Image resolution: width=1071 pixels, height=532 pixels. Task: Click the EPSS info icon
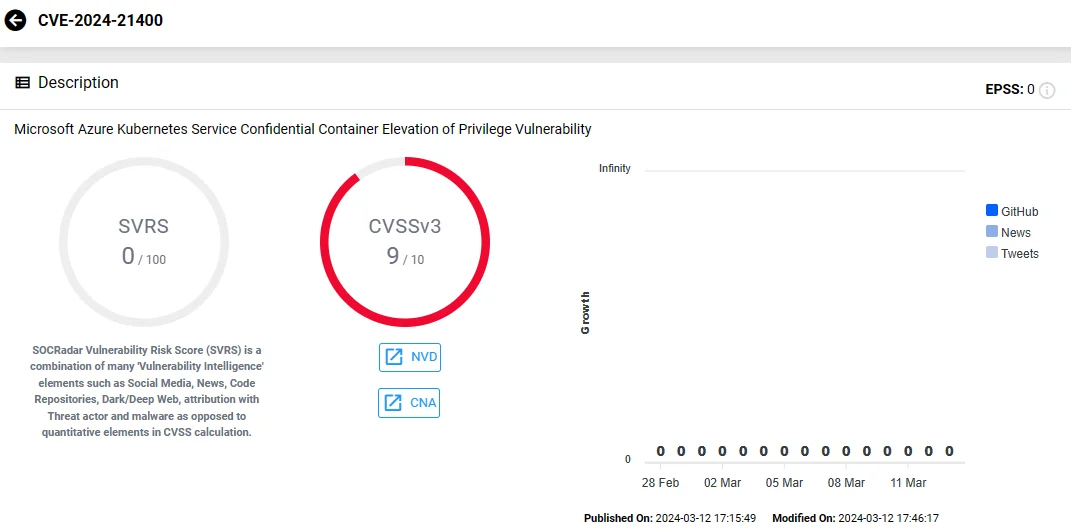(1046, 90)
